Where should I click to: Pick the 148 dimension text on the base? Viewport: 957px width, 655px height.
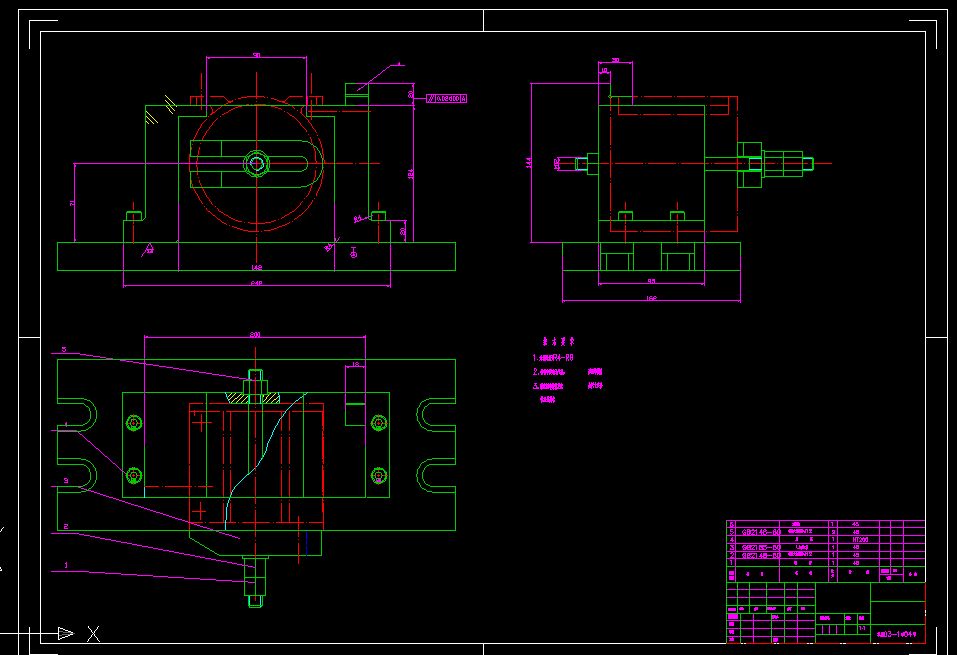[256, 267]
